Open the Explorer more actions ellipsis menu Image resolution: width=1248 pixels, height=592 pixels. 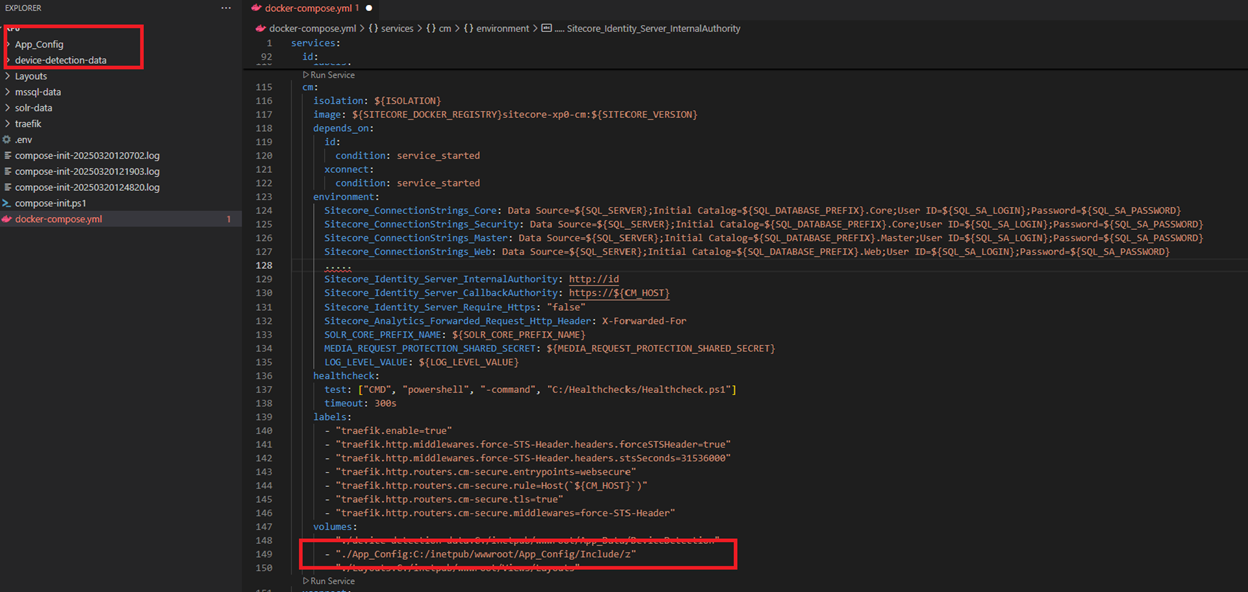click(226, 8)
